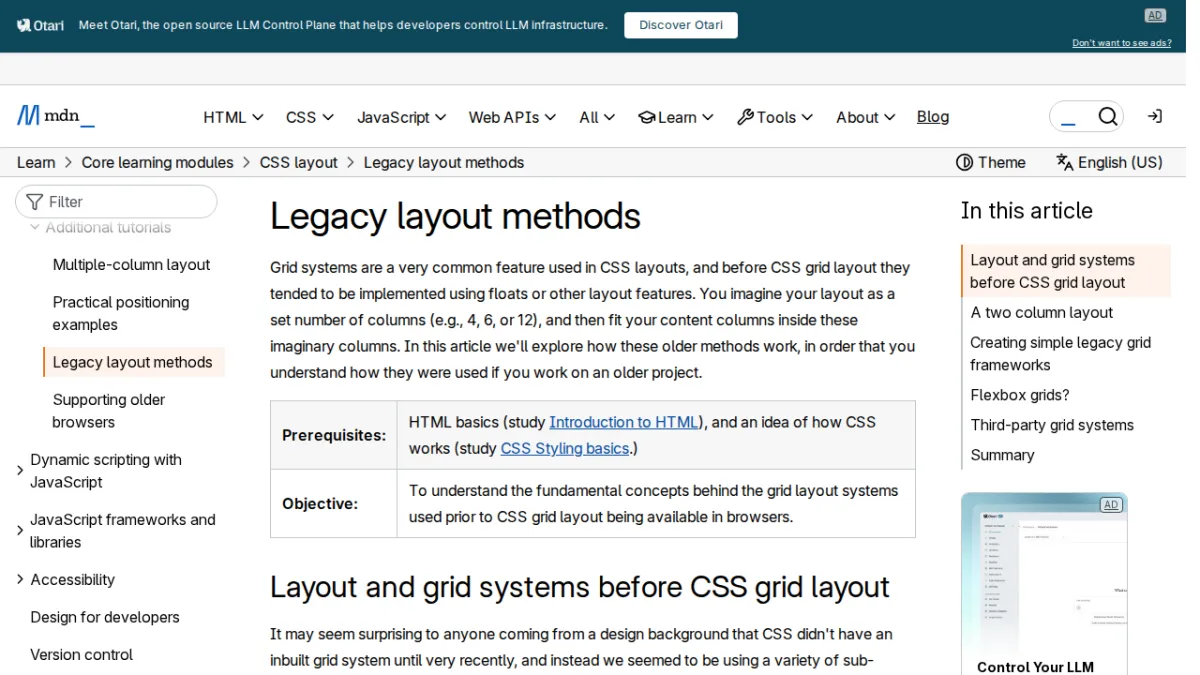This screenshot has width=1200, height=675.
Task: Open Practical positioning examples tutorial
Action: pos(121,313)
